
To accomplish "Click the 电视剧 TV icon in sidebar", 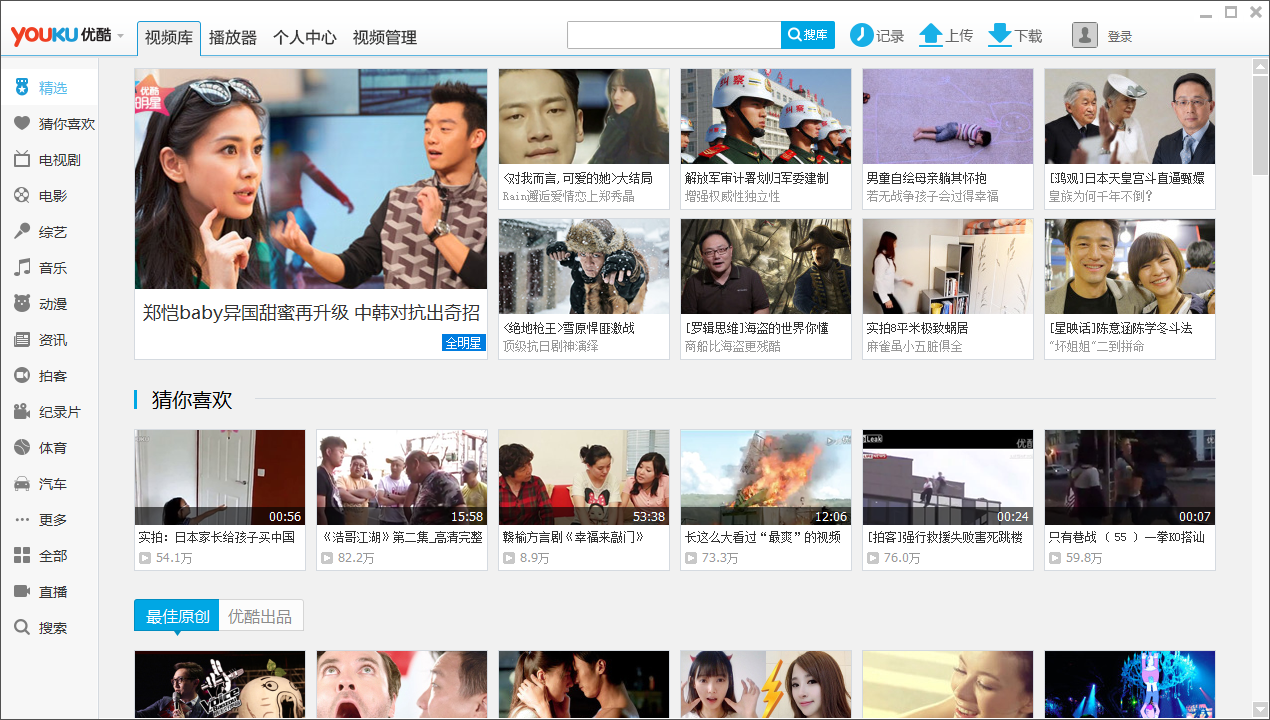I will click(22, 160).
